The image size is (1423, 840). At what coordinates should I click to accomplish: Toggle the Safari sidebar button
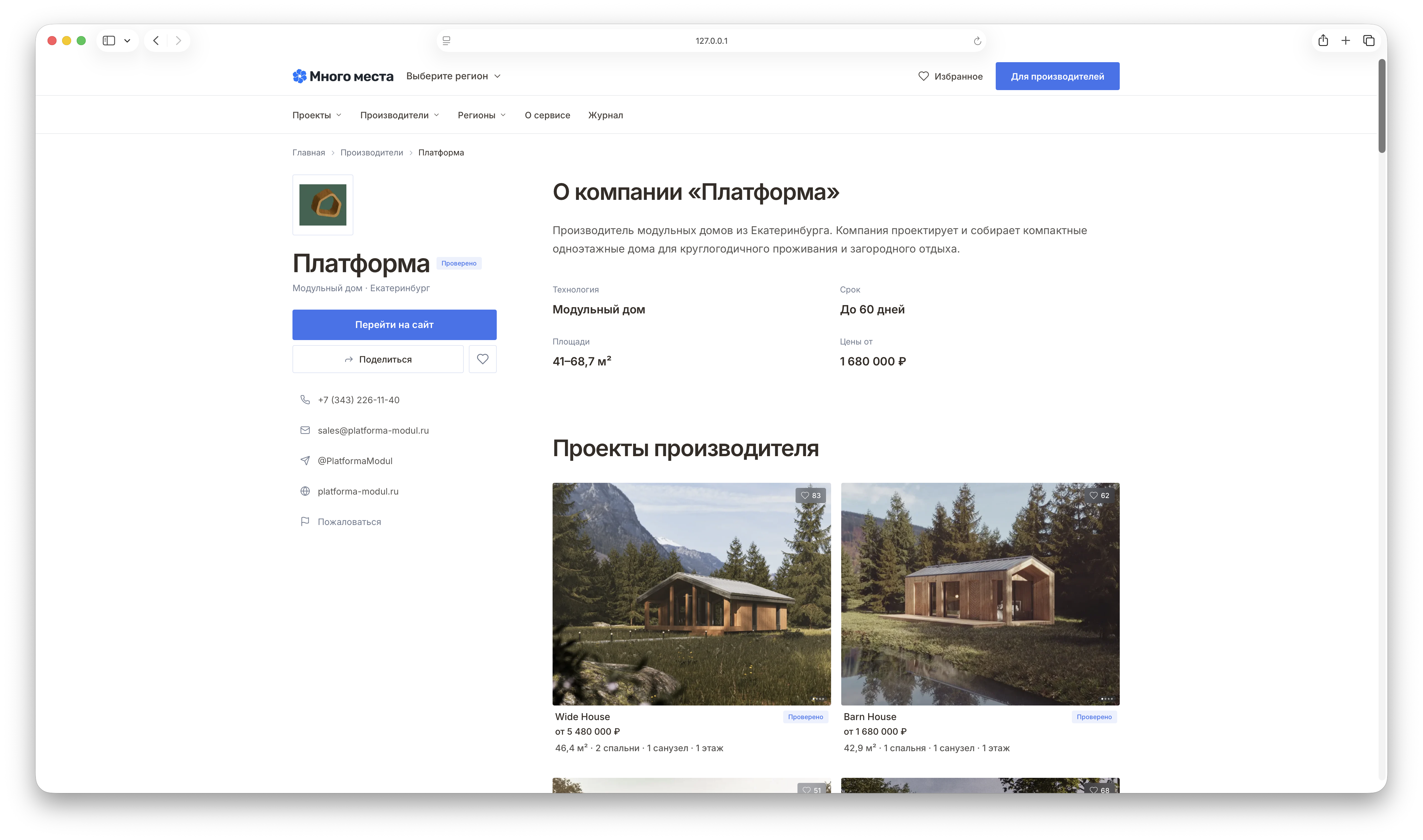tap(109, 41)
